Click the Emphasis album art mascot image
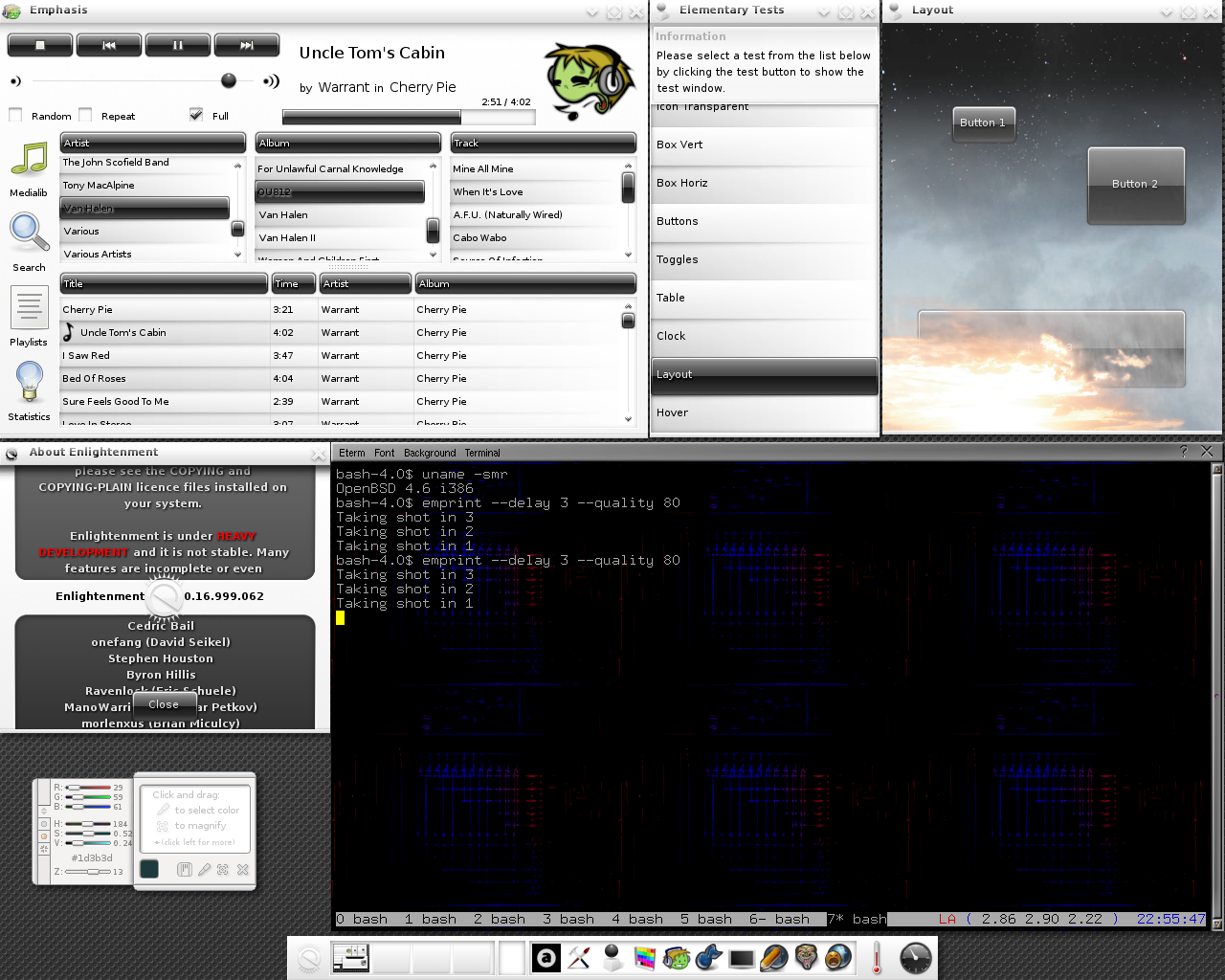Viewport: 1225px width, 980px height. [590, 81]
